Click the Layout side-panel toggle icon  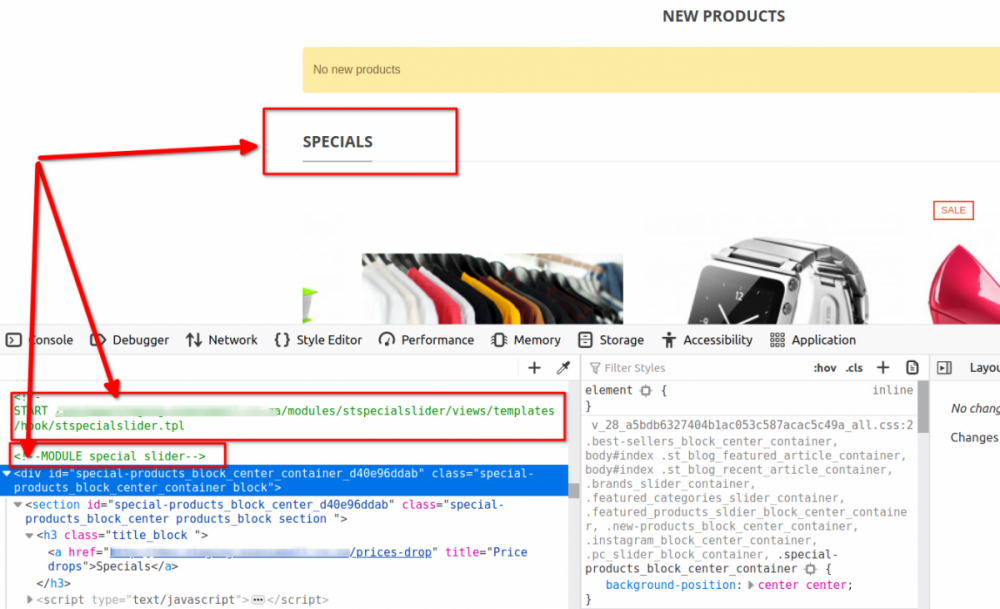point(943,367)
